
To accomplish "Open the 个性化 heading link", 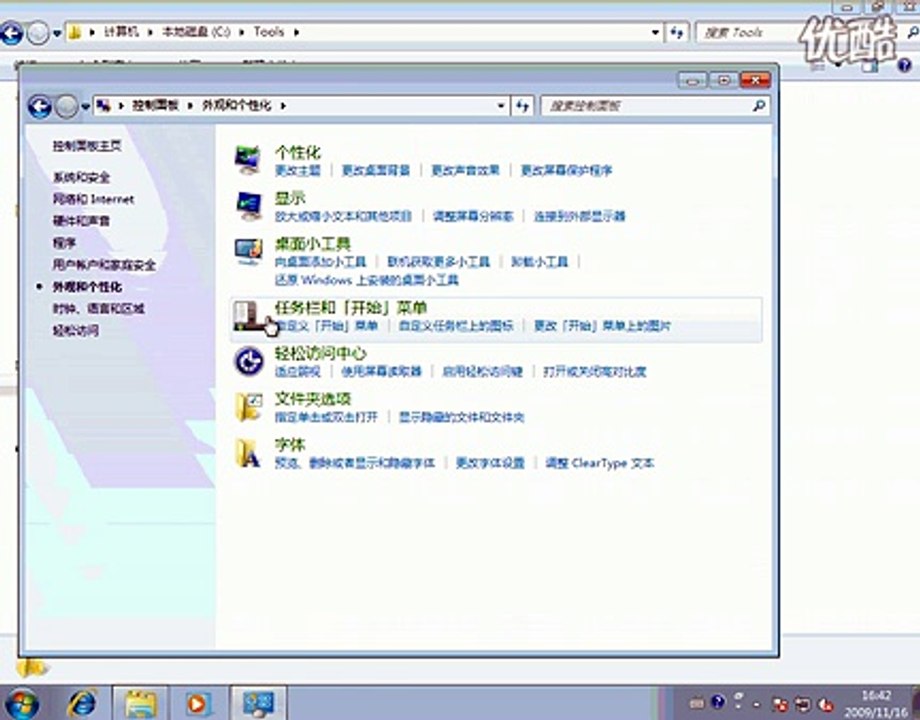I will coord(297,153).
